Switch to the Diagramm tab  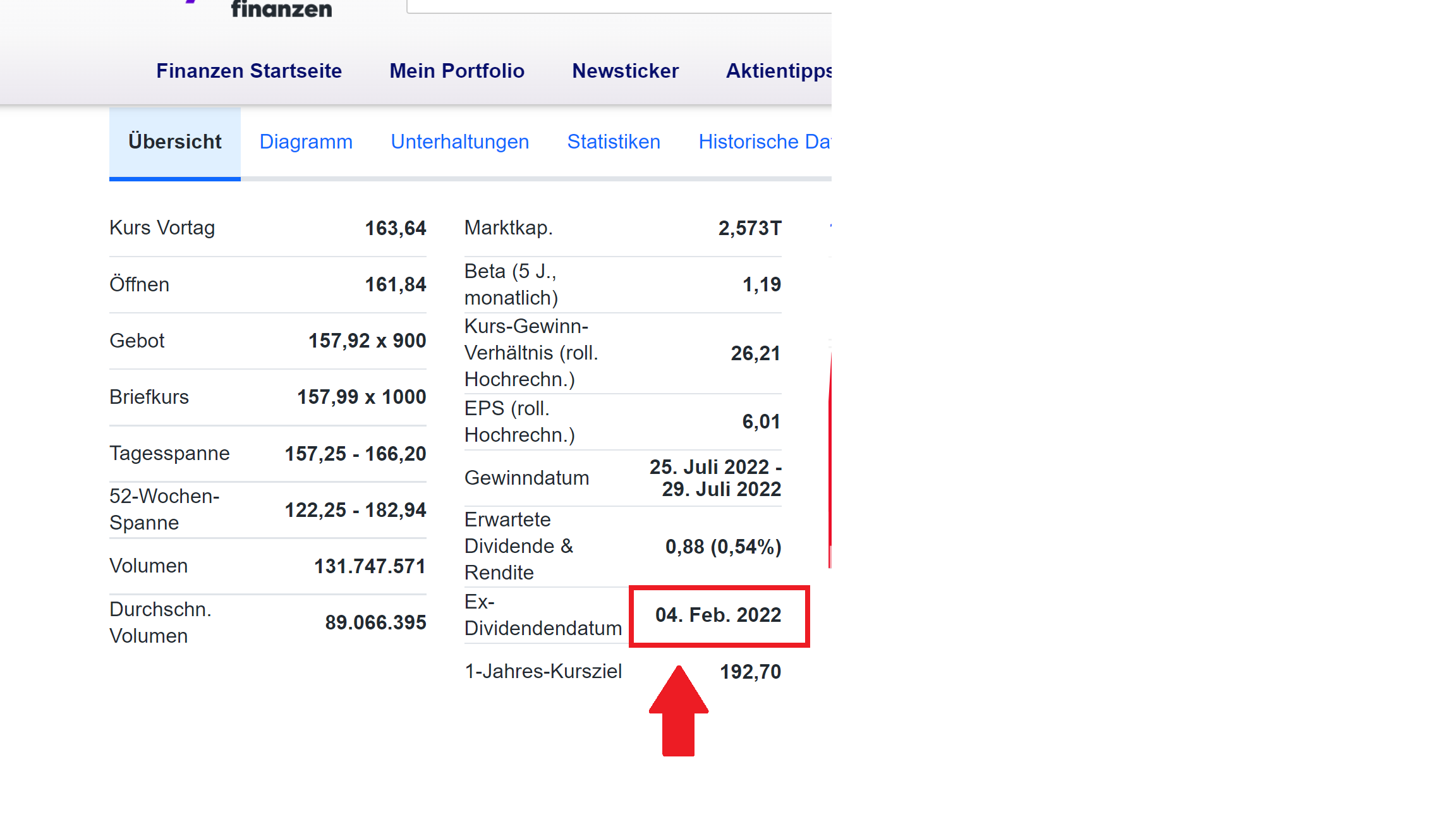(306, 142)
